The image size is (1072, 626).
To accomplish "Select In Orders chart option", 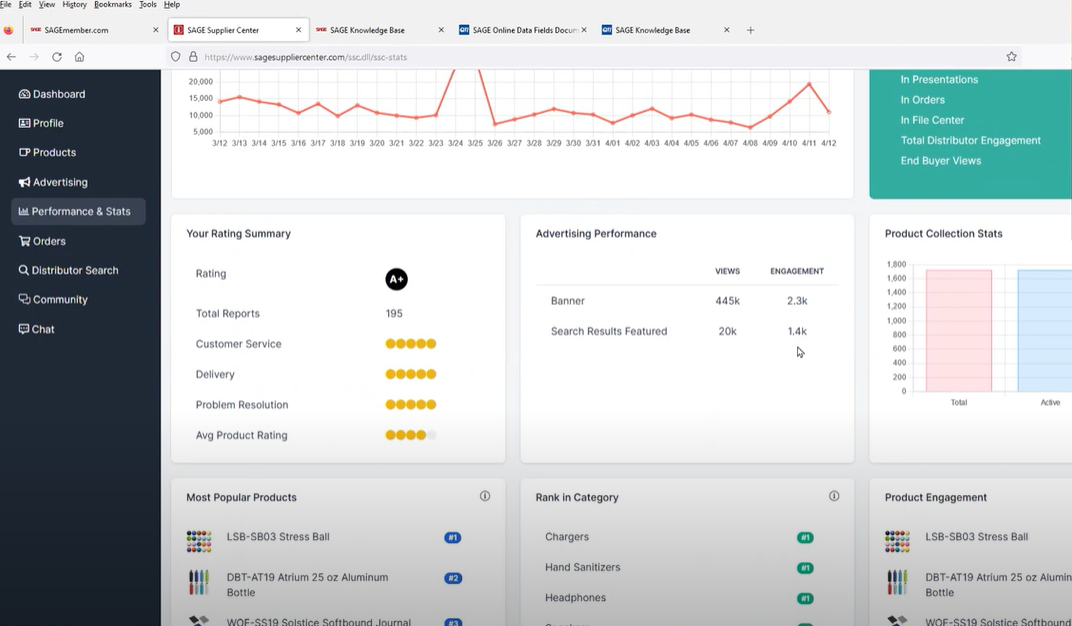I will [922, 100].
